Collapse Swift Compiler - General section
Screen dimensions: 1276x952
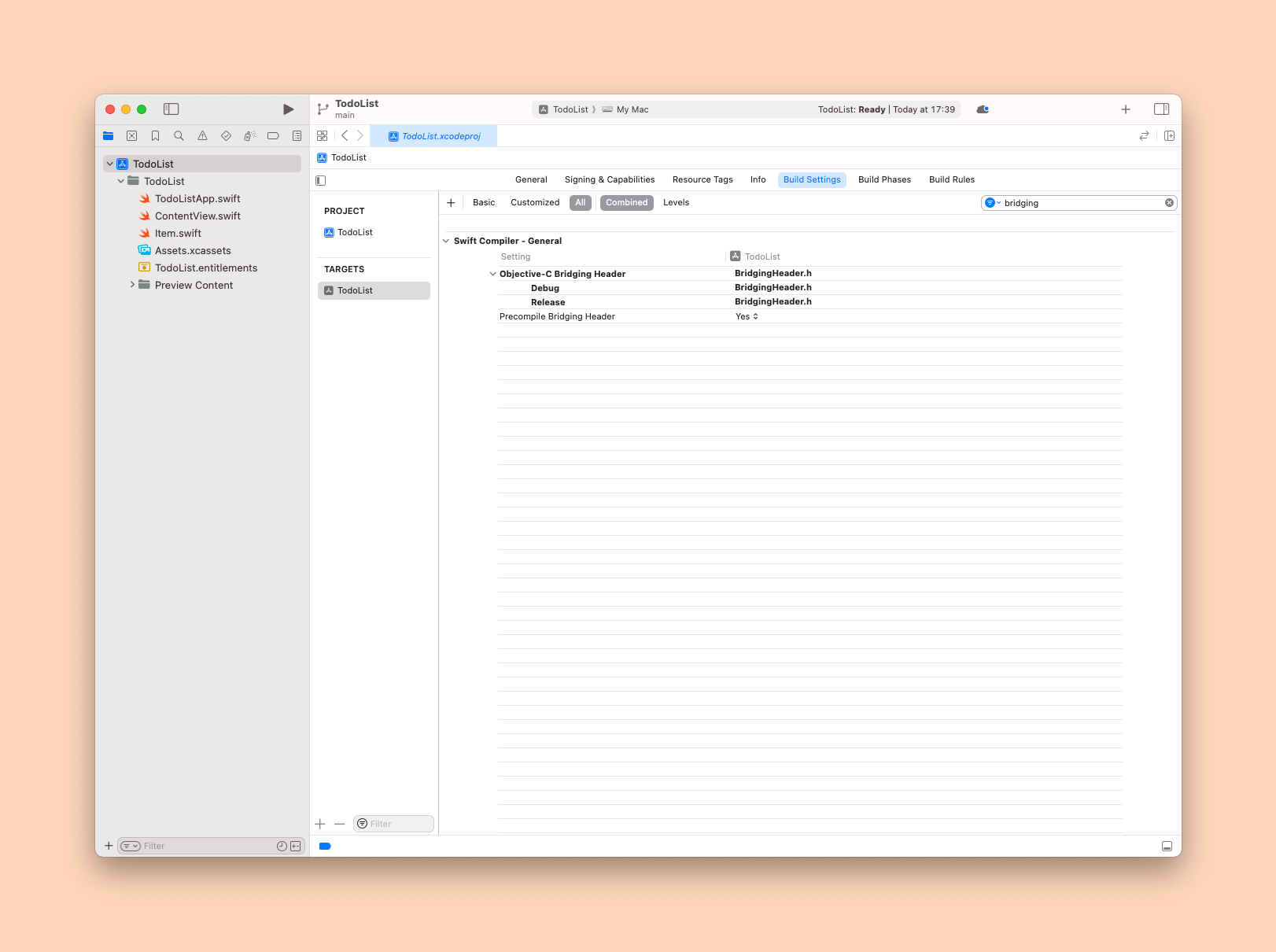click(446, 241)
